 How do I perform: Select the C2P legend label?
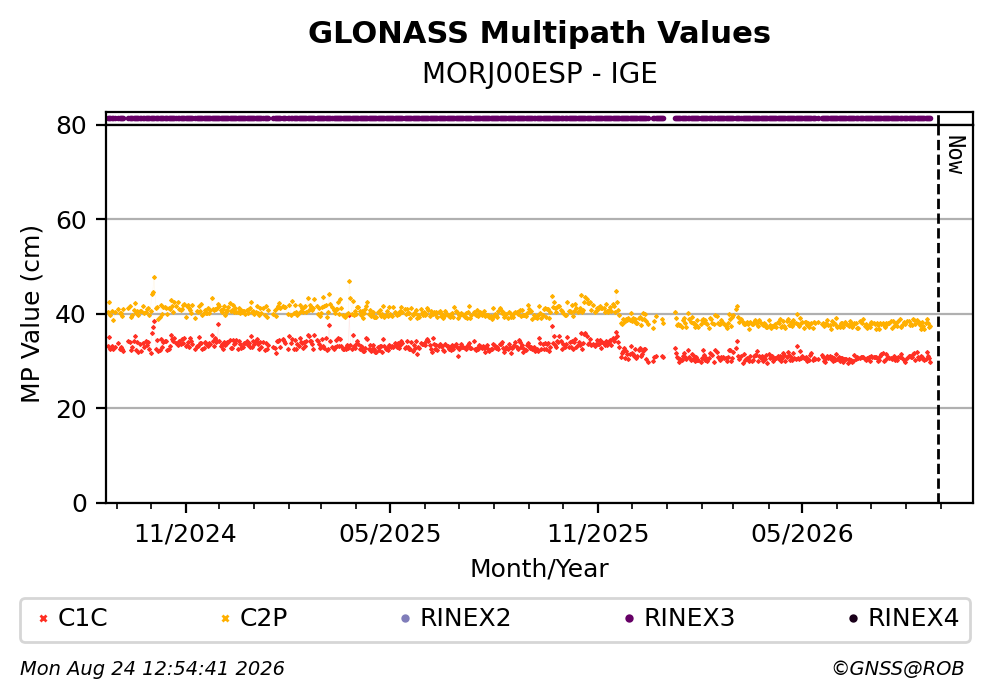click(263, 618)
